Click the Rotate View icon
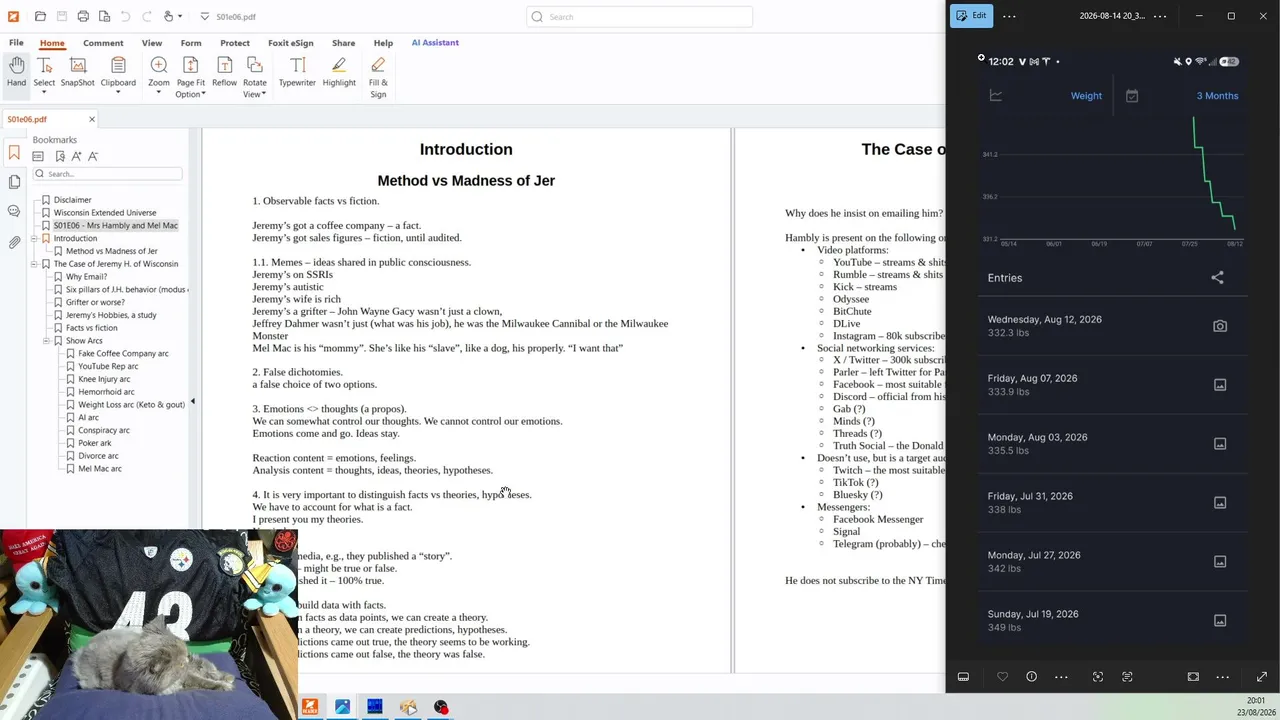The height and width of the screenshot is (720, 1280). (254, 65)
